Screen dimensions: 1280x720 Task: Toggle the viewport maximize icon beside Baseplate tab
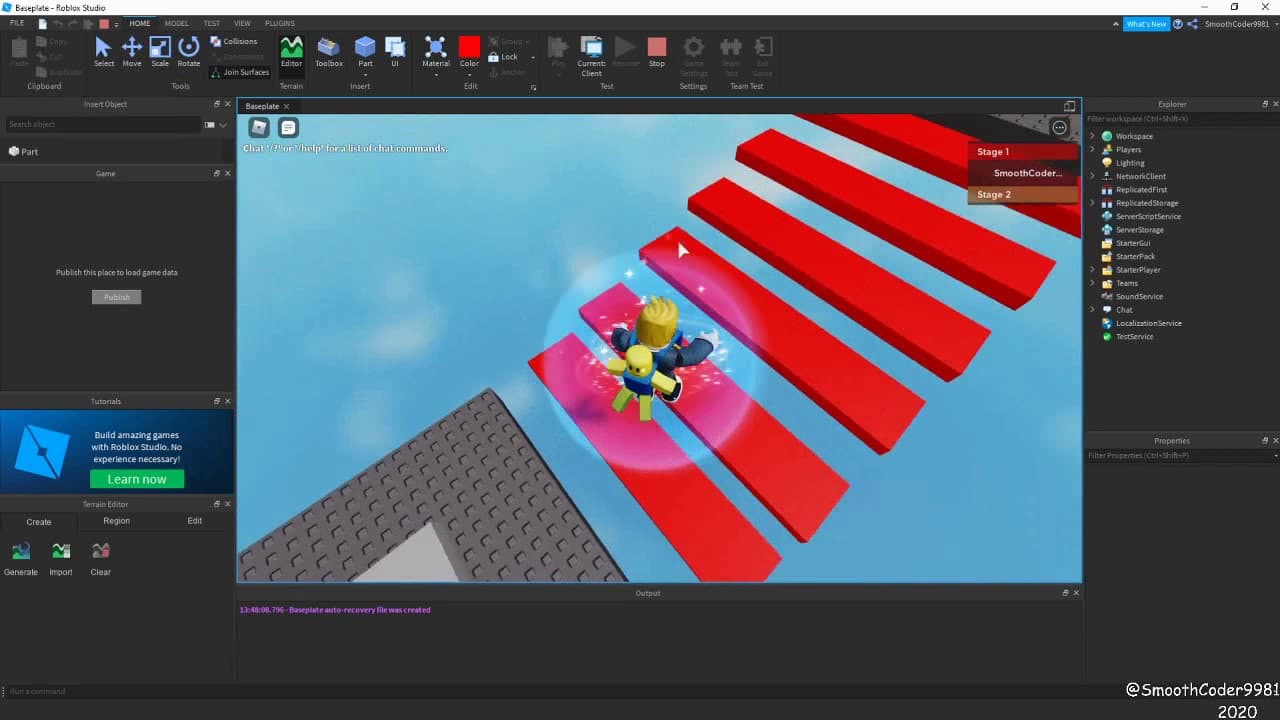click(1069, 106)
